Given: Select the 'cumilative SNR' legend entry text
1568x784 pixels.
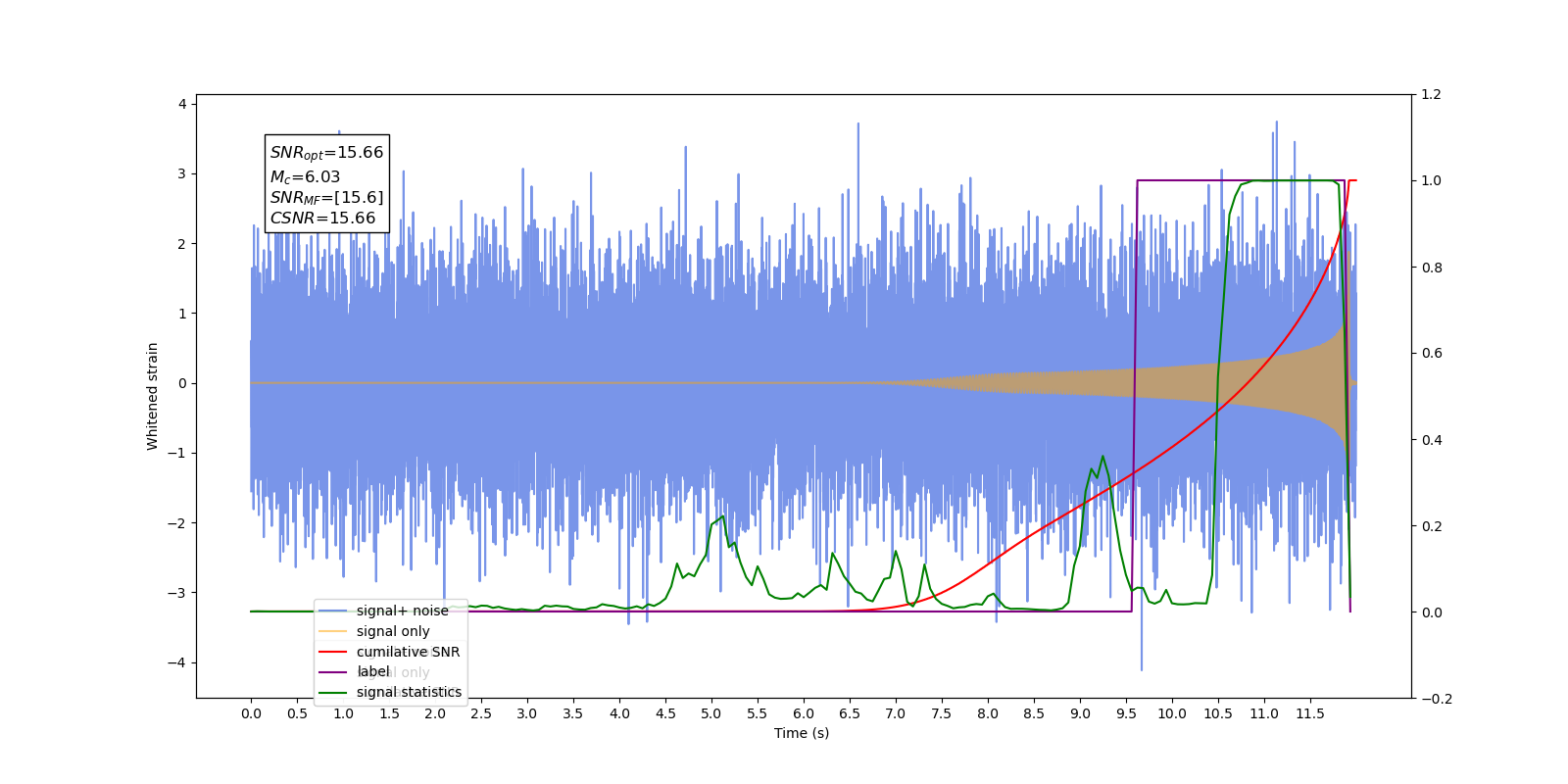Looking at the screenshot, I should [408, 652].
